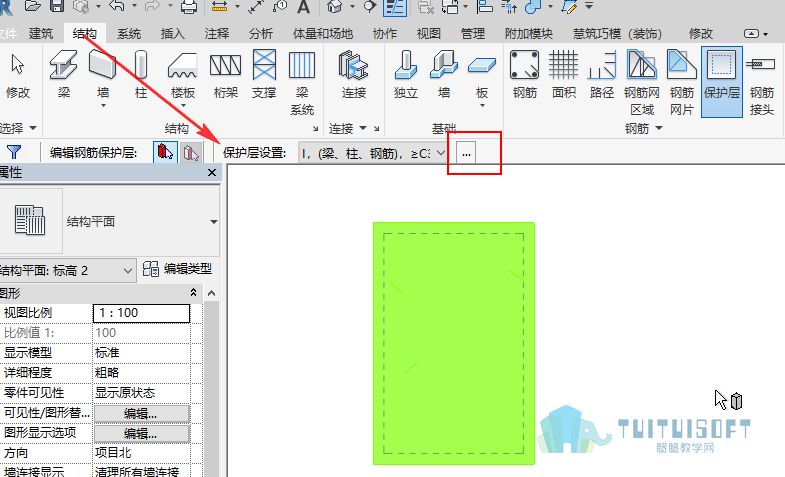This screenshot has width=785, height=477.
Task: Select the Connection (连接) tool
Action: 353,75
